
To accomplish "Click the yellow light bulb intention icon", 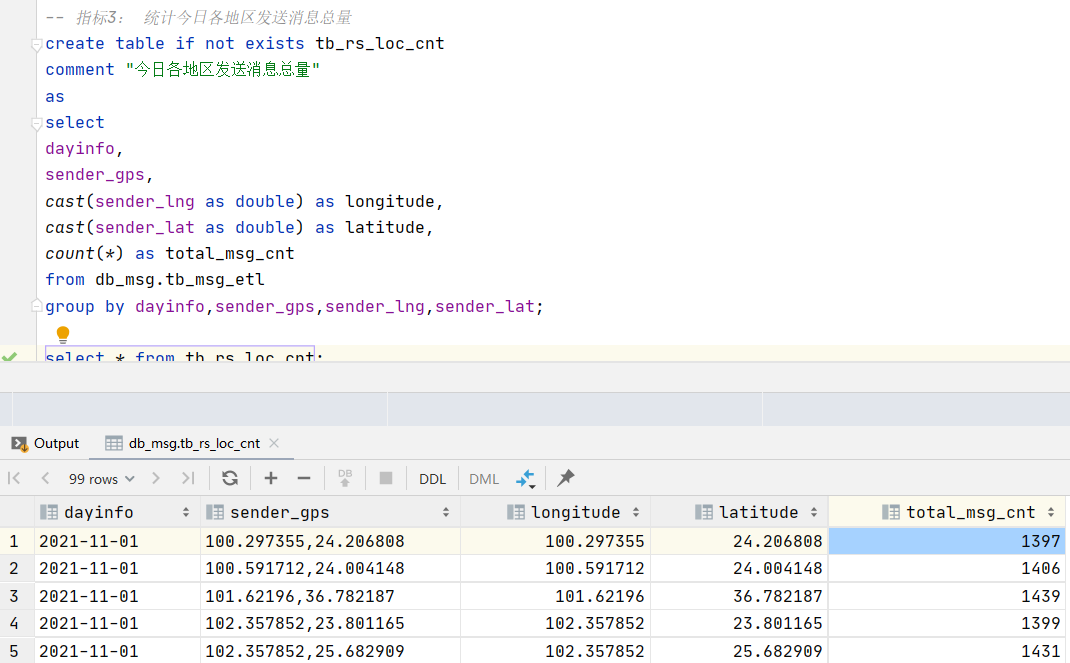I will coord(63,334).
